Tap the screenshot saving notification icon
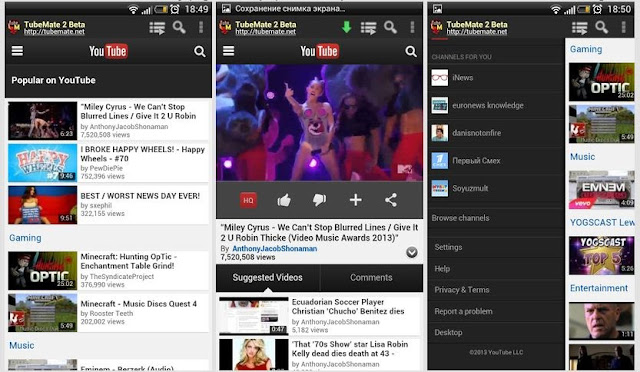Image resolution: width=640 pixels, height=372 pixels. [226, 9]
